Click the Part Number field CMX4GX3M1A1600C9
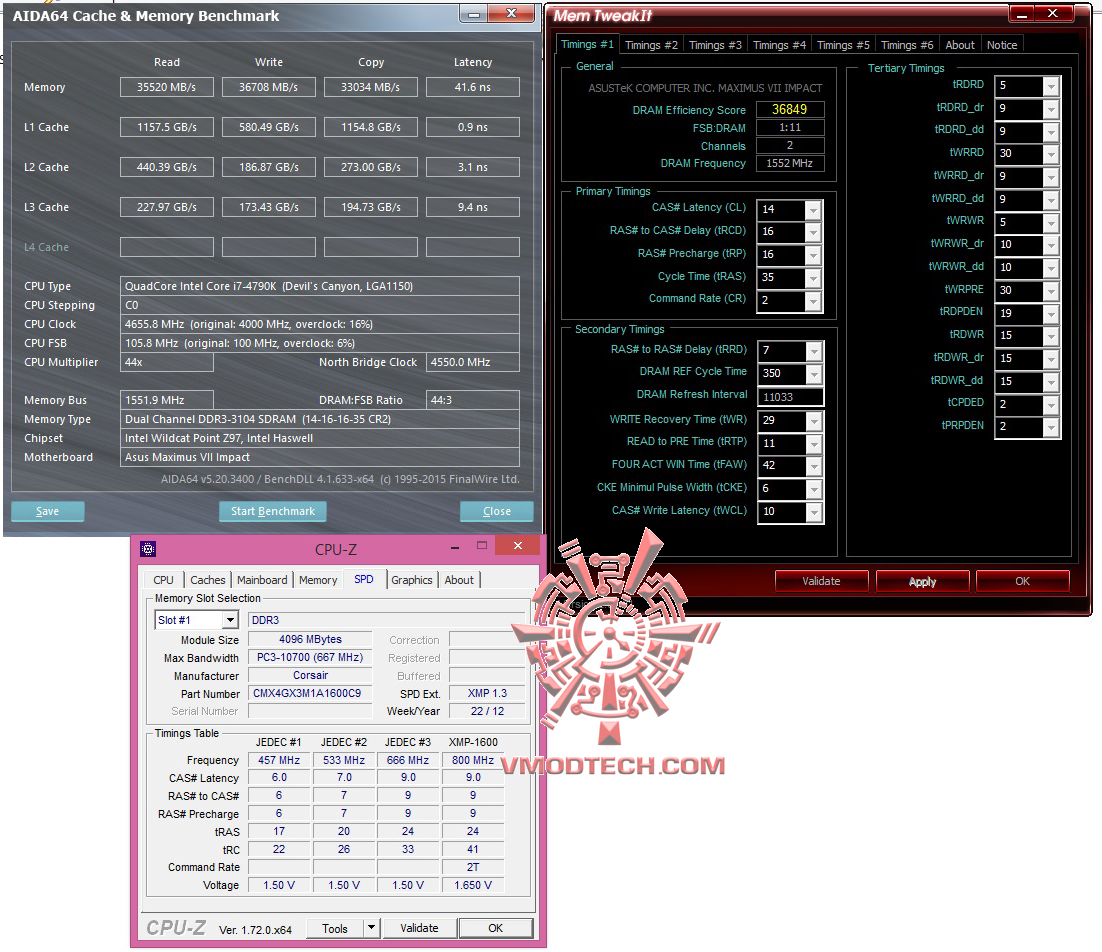 (x=310, y=693)
